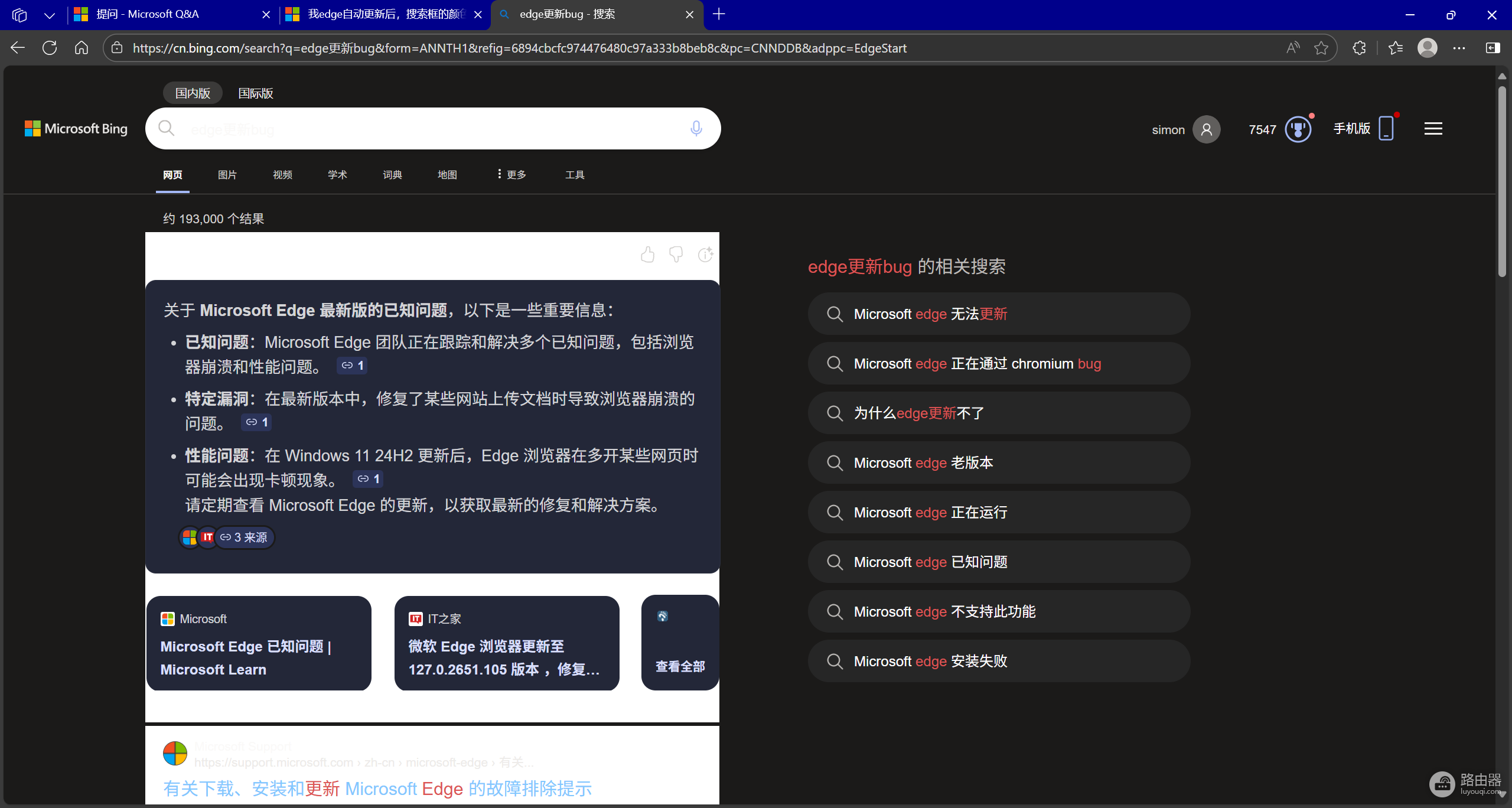View site information lock icon
Image resolution: width=1512 pixels, height=808 pixels.
click(117, 48)
